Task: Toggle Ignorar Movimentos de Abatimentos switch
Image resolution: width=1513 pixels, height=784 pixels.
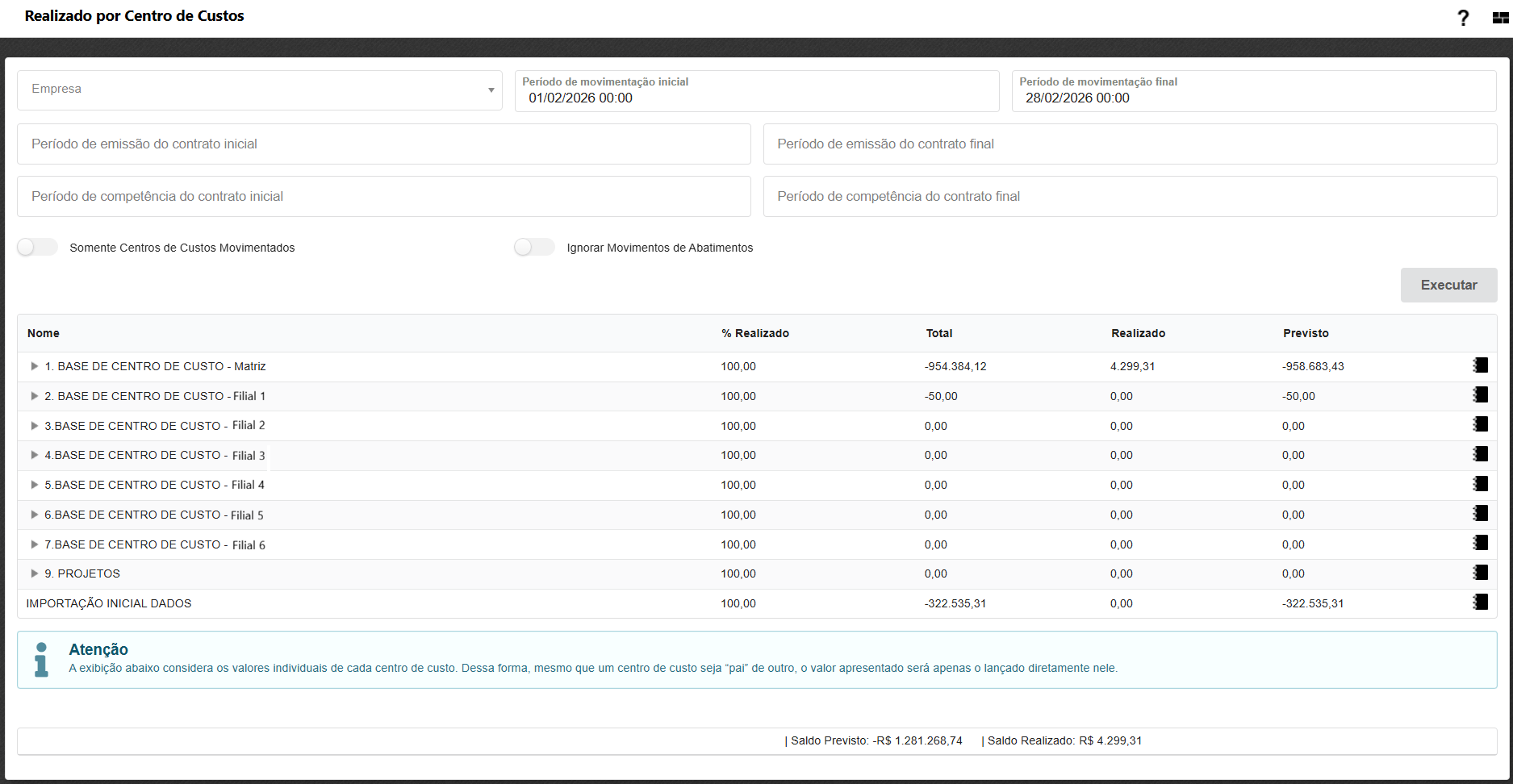Action: click(x=534, y=247)
